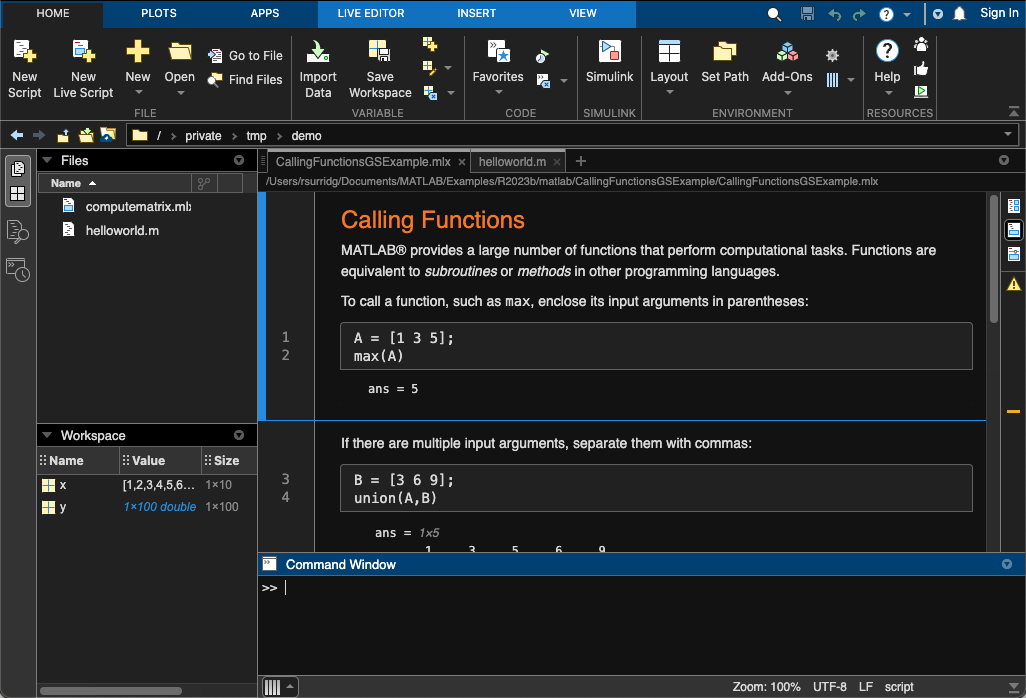
Task: Collapse the Files panel
Action: [x=47, y=160]
